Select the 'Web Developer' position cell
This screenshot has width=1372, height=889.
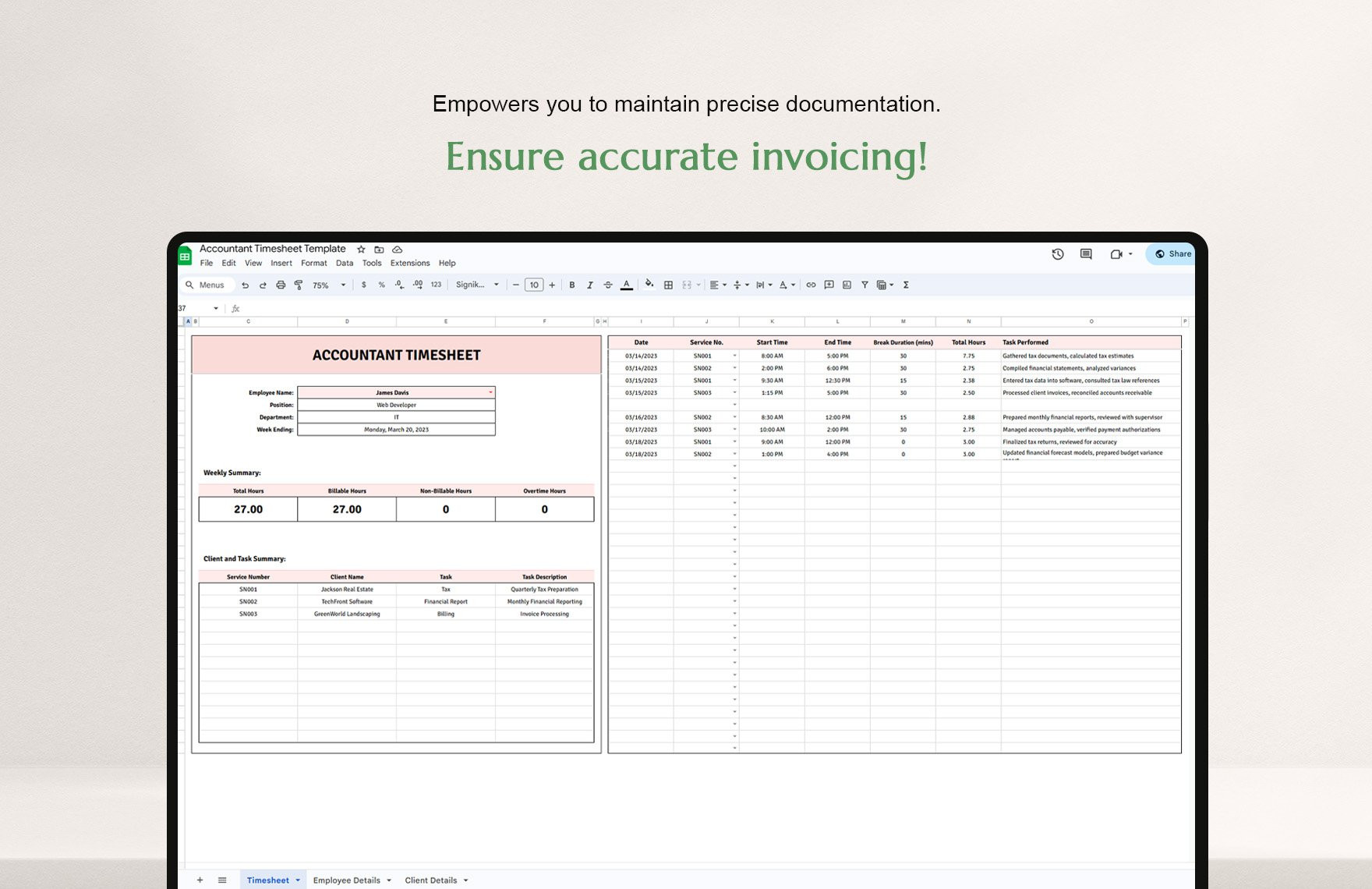(x=396, y=405)
